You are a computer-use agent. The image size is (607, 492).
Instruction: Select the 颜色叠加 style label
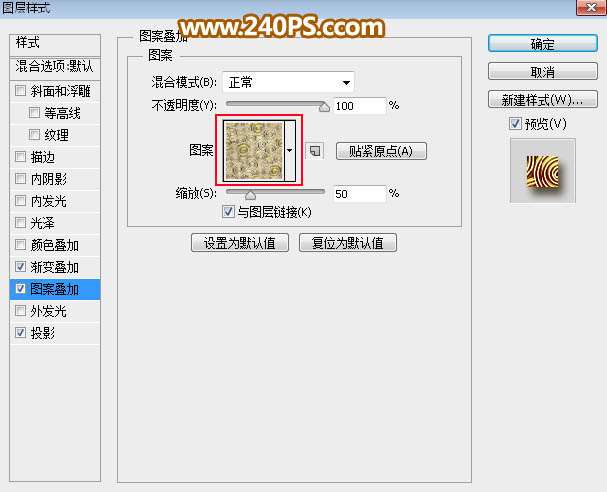tap(55, 245)
